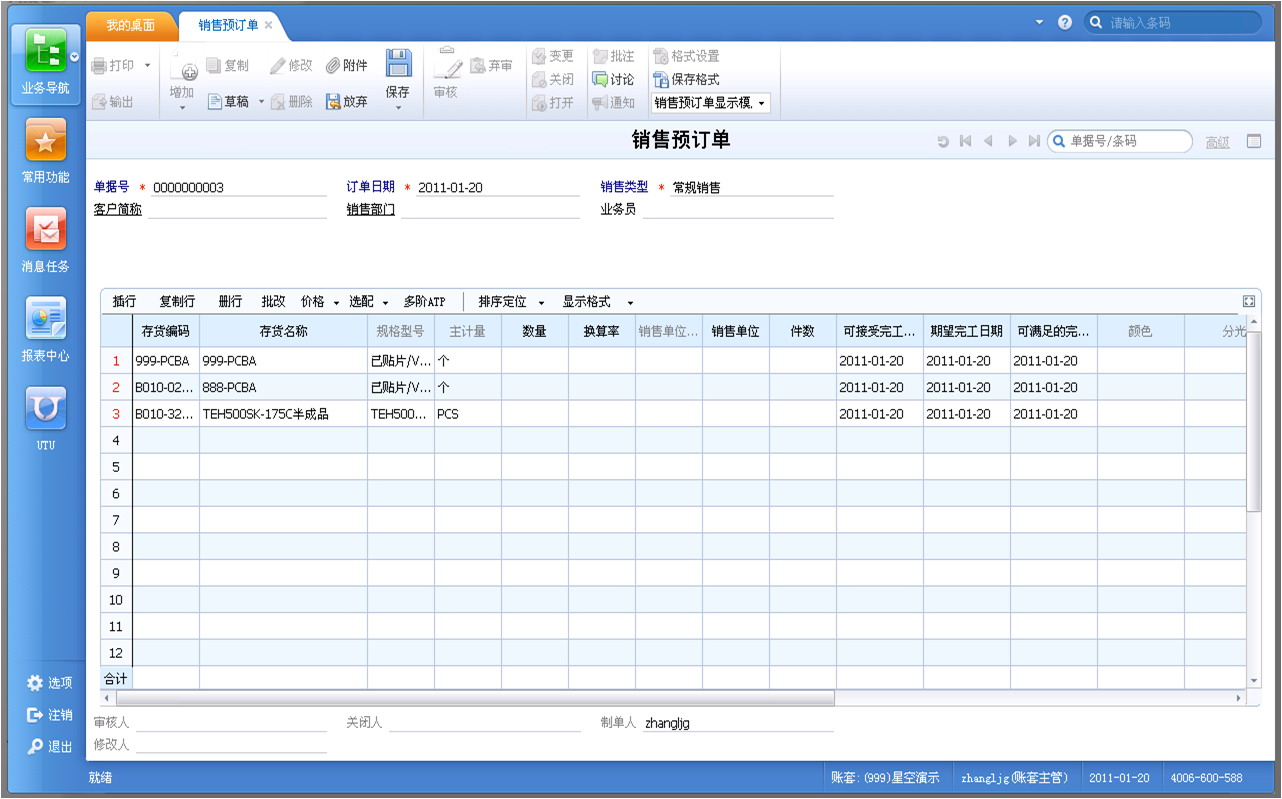The width and height of the screenshot is (1282, 799).
Task: Click the 批注 annotation toolbar icon
Action: coord(600,57)
